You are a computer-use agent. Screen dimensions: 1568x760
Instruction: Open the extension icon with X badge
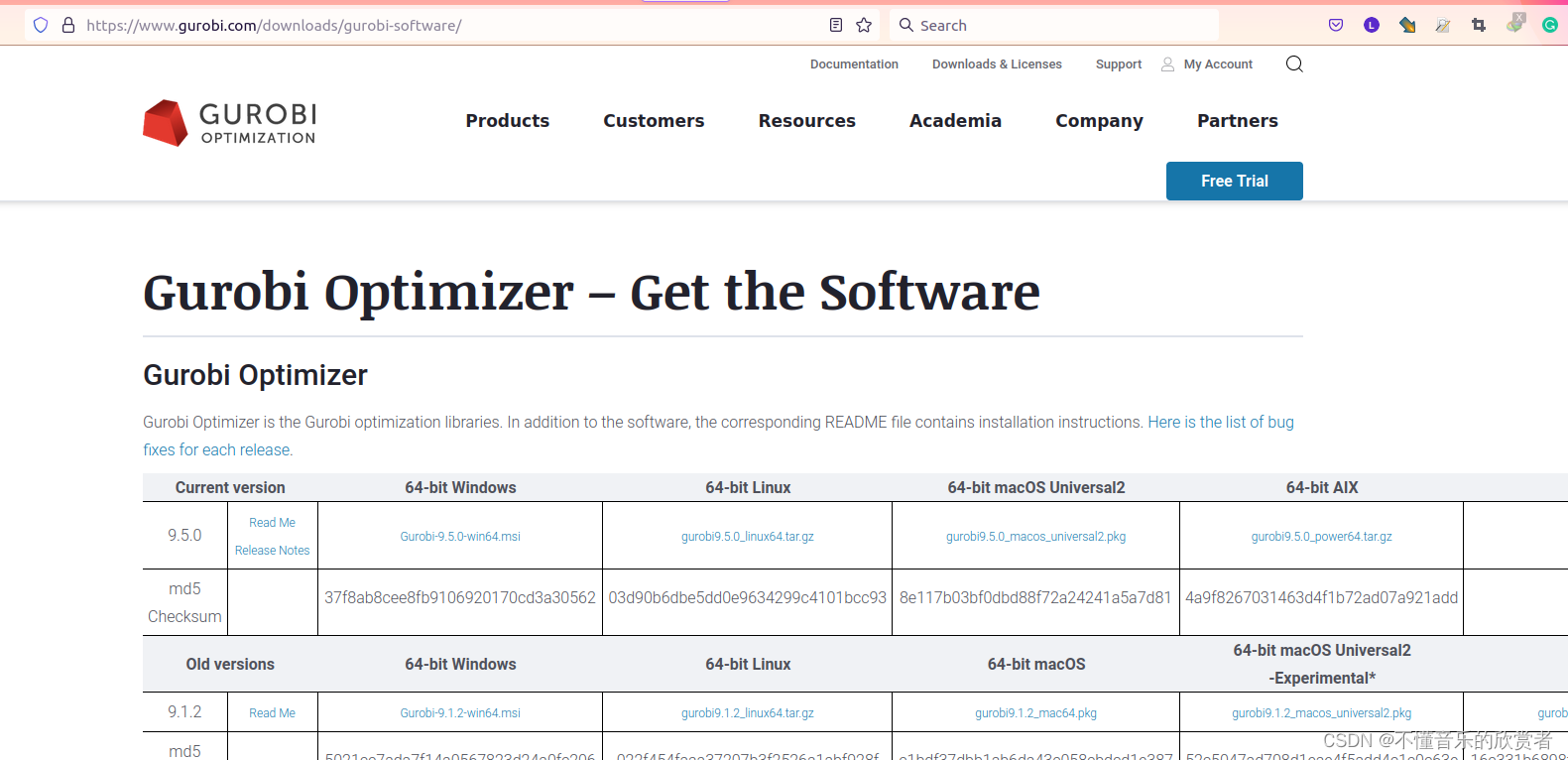(1514, 23)
